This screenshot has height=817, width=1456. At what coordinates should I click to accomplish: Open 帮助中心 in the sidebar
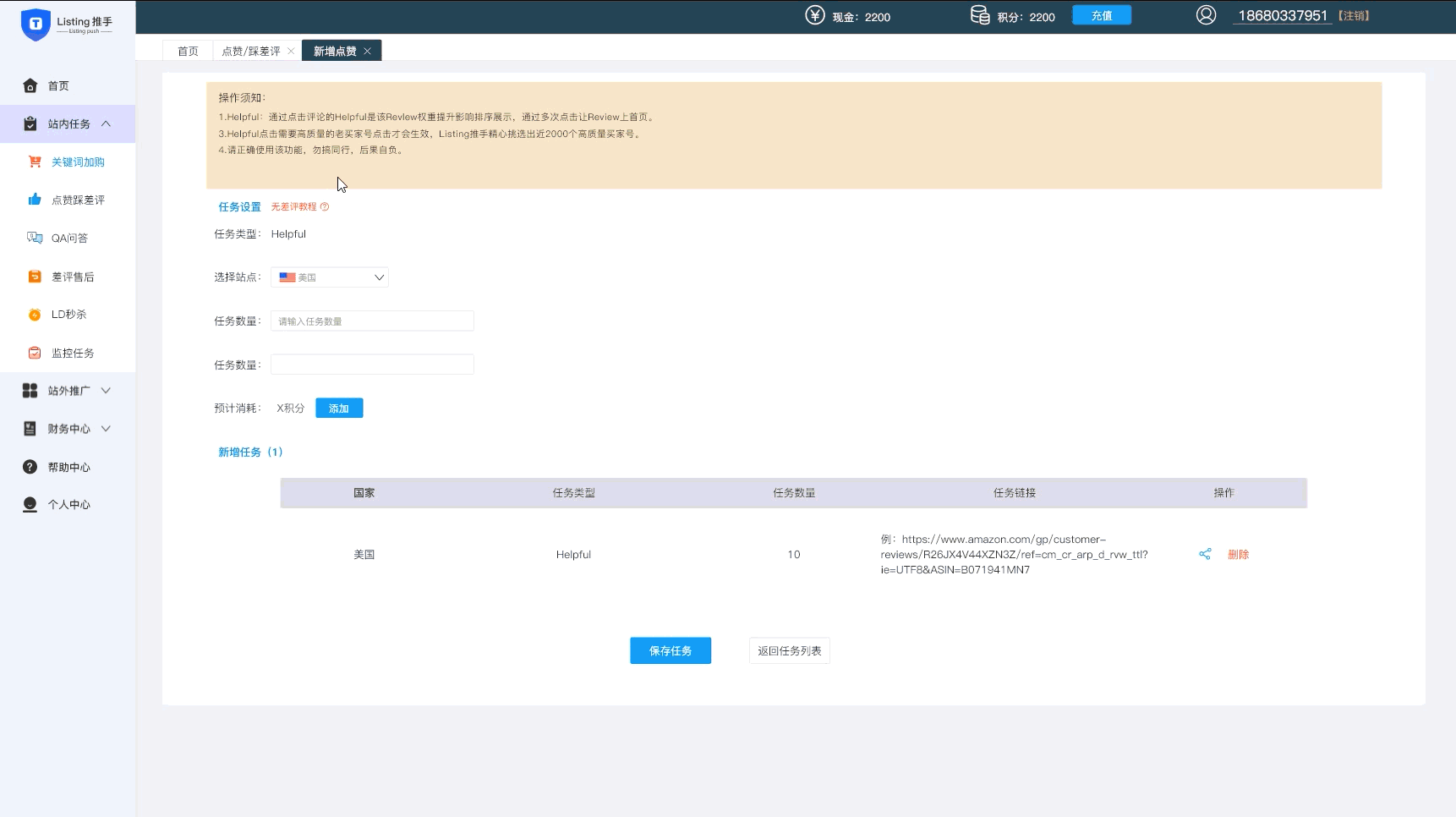[x=68, y=467]
